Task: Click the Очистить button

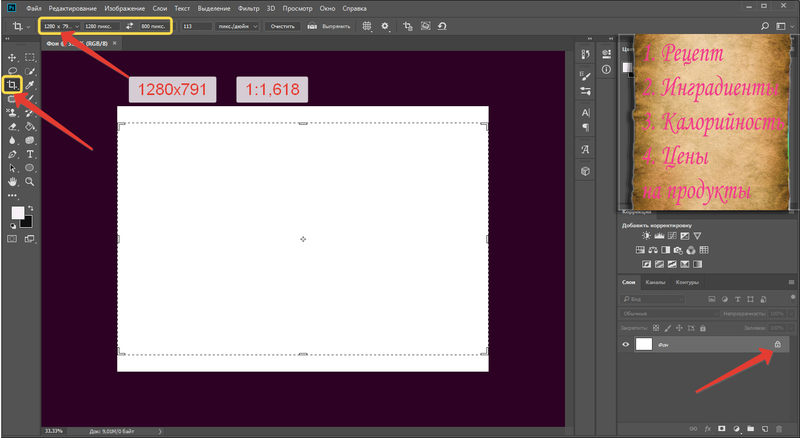Action: coord(280,25)
